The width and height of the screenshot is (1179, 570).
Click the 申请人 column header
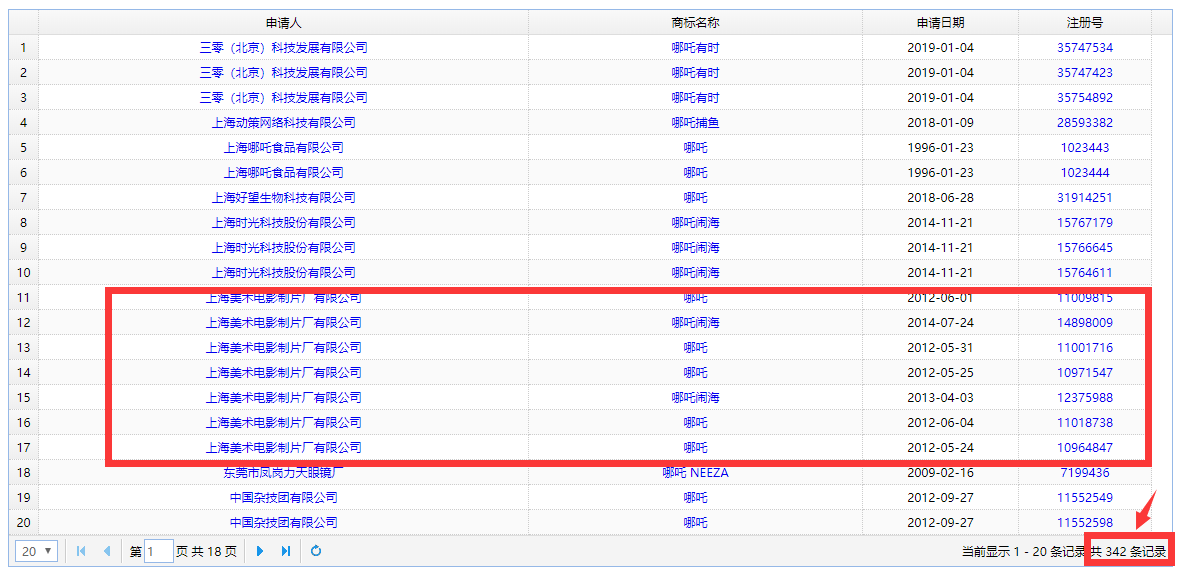pyautogui.click(x=283, y=22)
